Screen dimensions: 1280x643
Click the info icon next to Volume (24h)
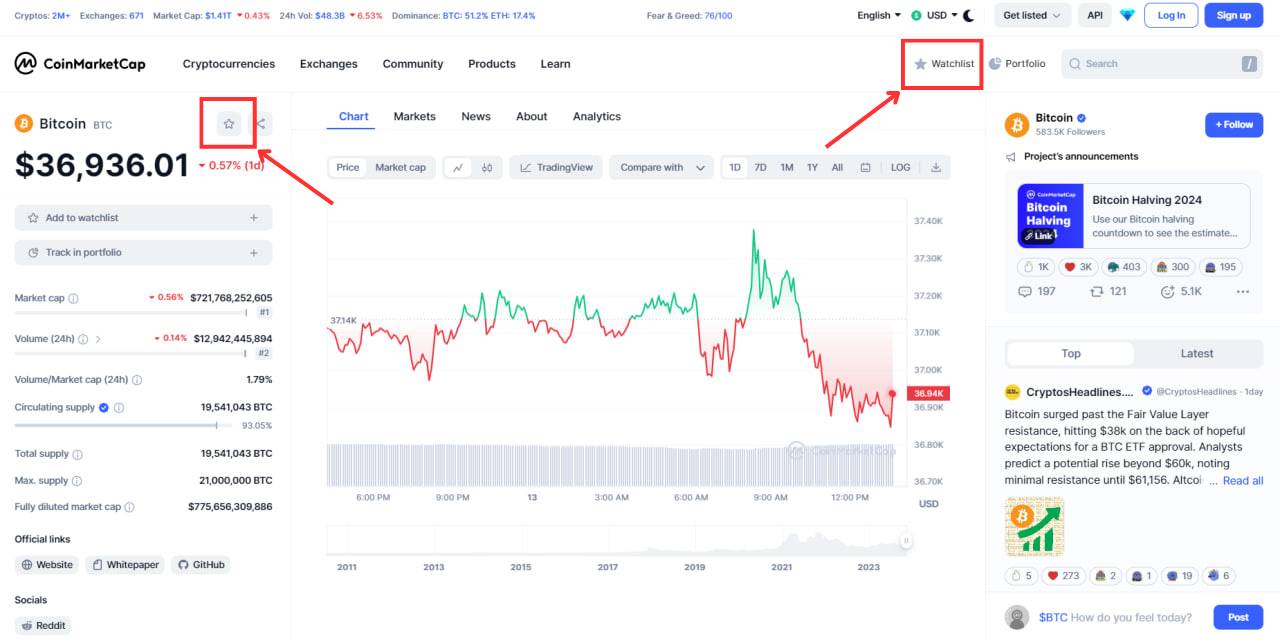pyautogui.click(x=83, y=339)
